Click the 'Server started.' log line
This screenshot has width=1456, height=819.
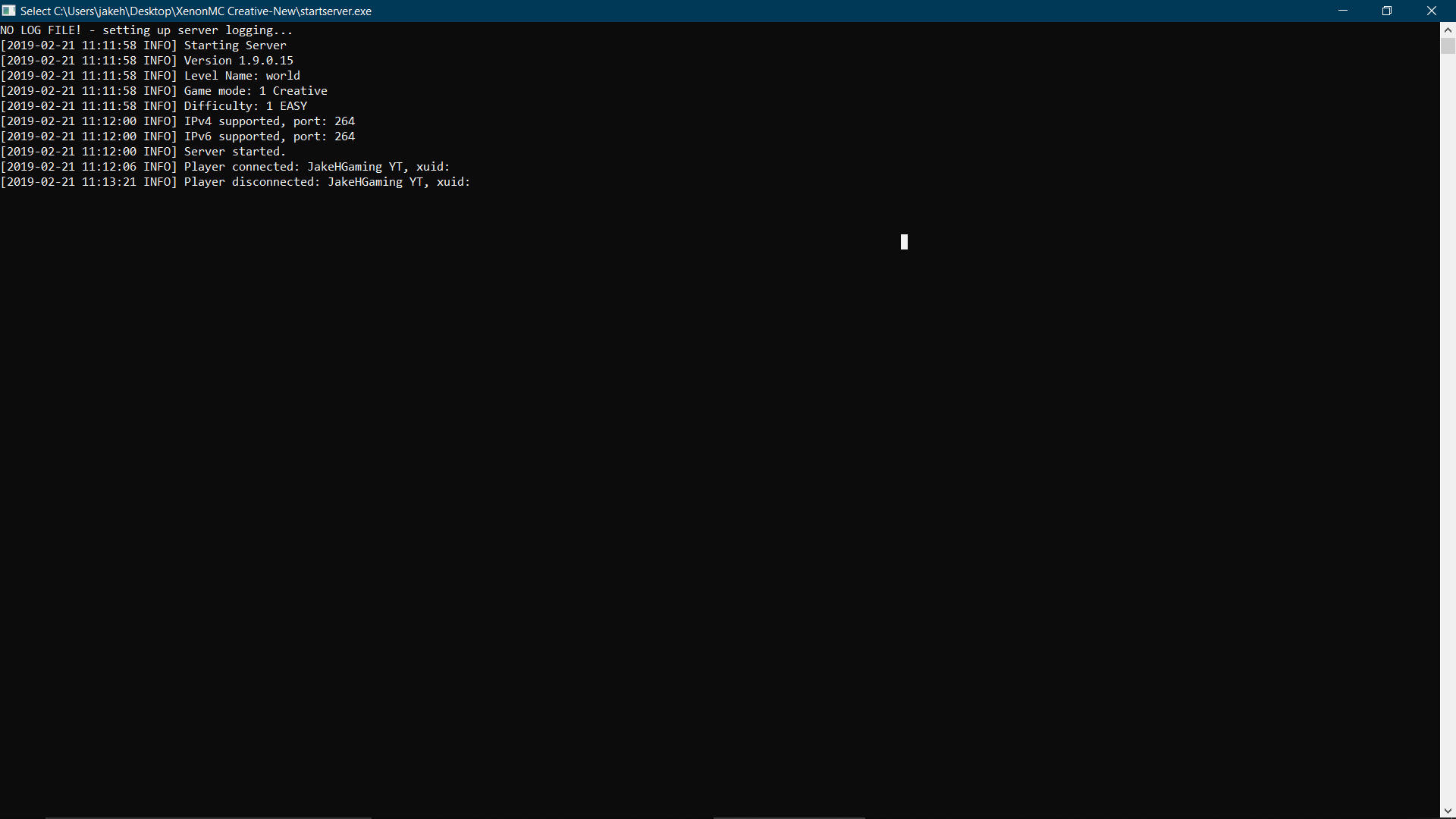[x=235, y=152]
